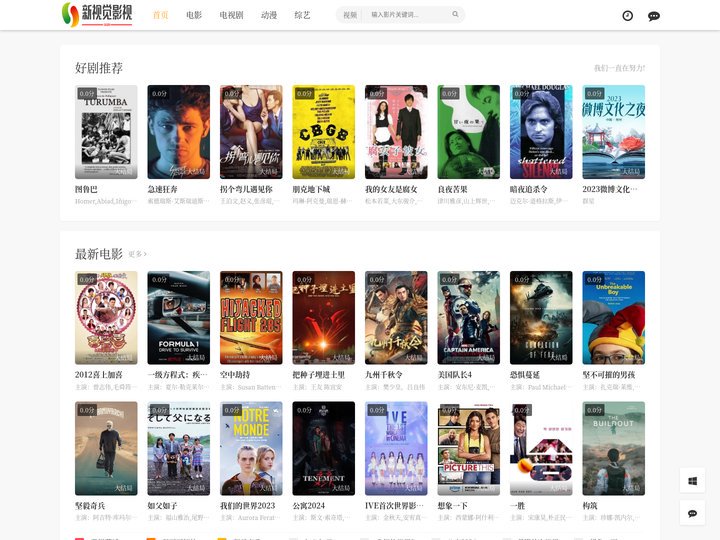Open the 电影 nav tab

coord(194,15)
